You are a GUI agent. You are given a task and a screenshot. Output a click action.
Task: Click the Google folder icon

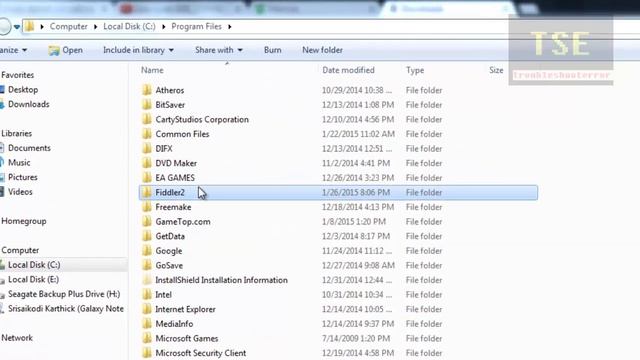pos(147,251)
